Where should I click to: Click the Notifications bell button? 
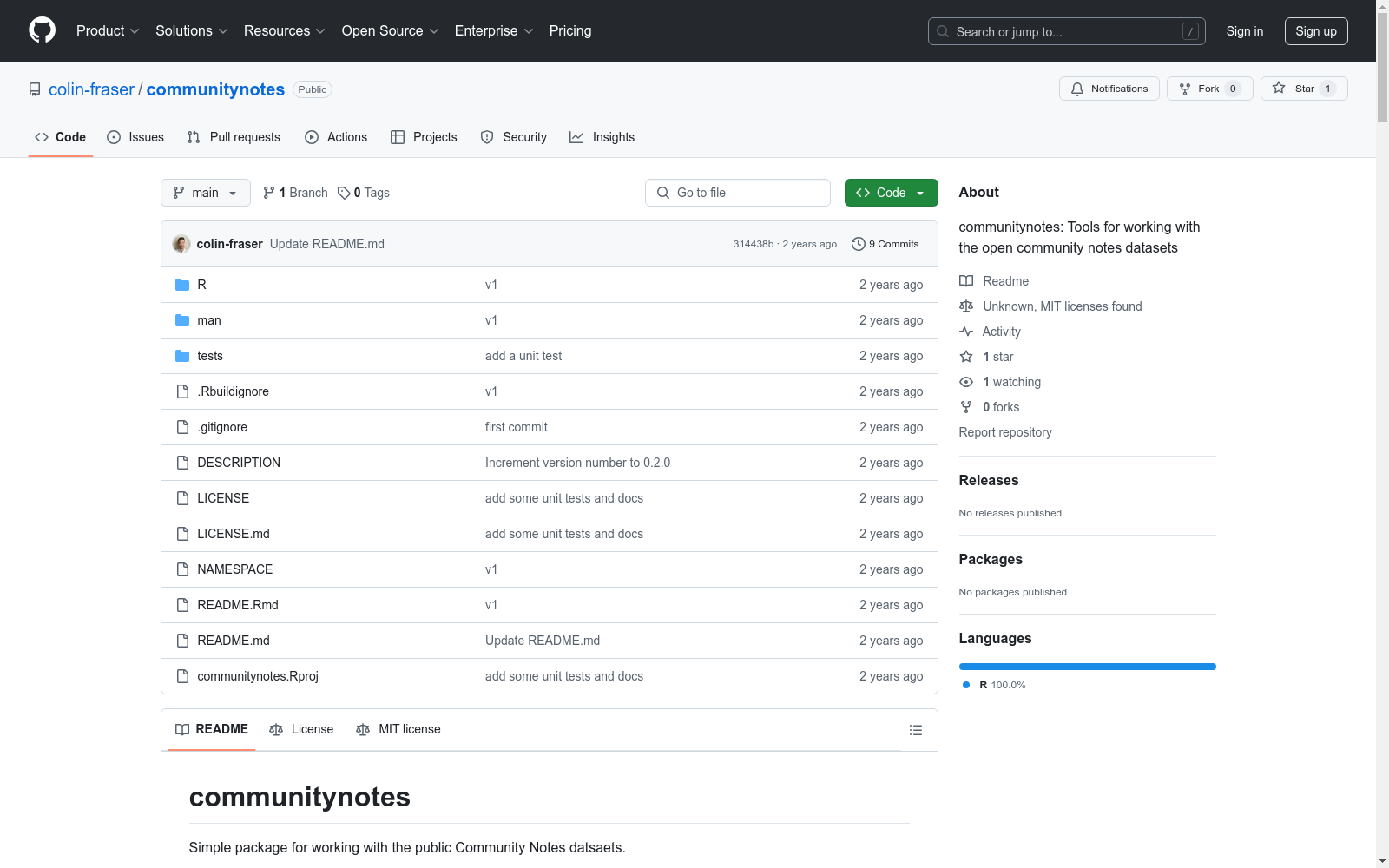(1109, 89)
